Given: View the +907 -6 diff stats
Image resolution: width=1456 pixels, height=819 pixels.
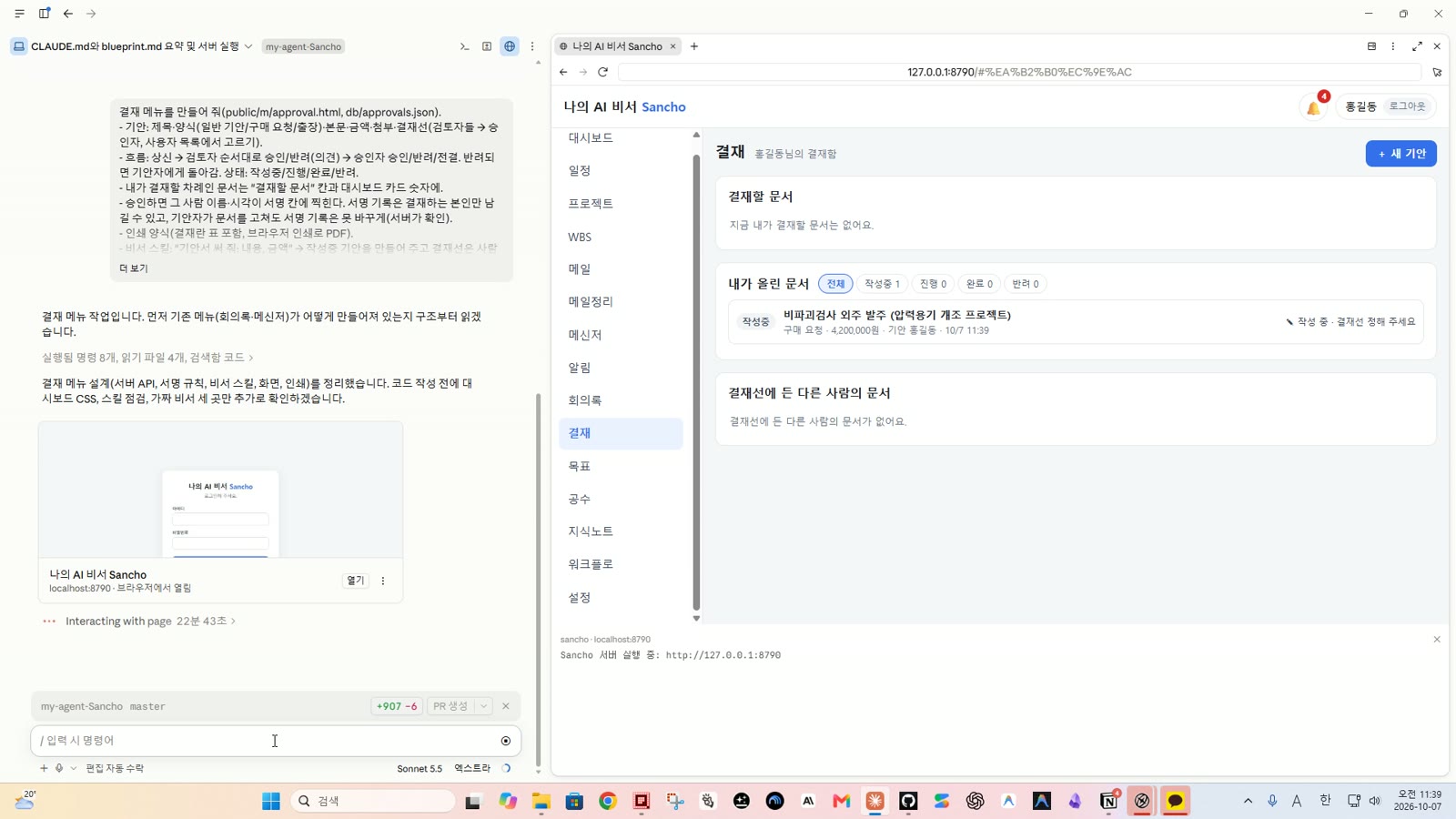Looking at the screenshot, I should 396,706.
